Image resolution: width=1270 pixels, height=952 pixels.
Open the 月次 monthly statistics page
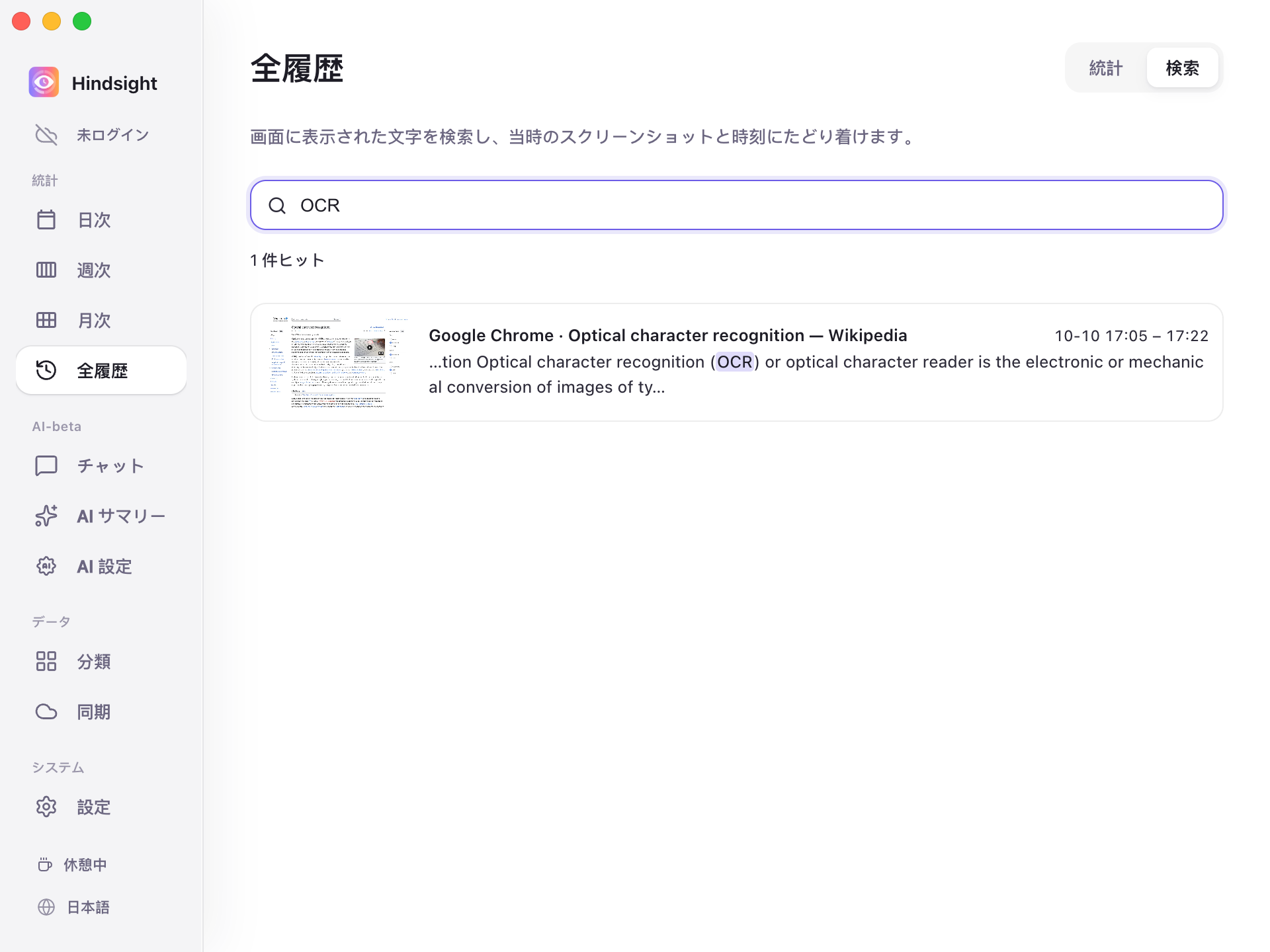point(101,320)
